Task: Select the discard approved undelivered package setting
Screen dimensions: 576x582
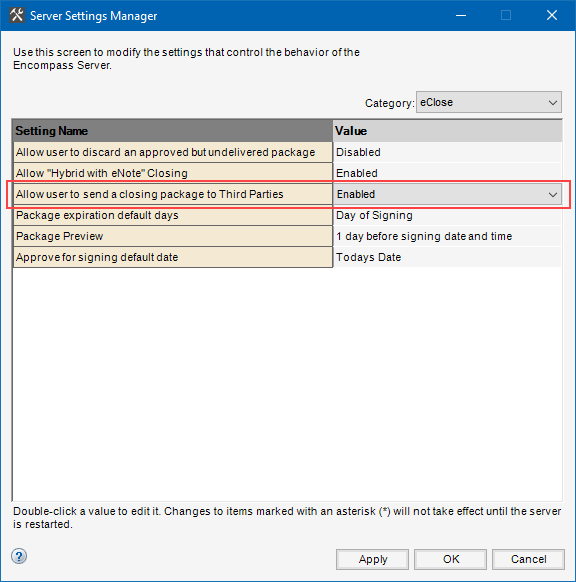Action: pyautogui.click(x=173, y=152)
